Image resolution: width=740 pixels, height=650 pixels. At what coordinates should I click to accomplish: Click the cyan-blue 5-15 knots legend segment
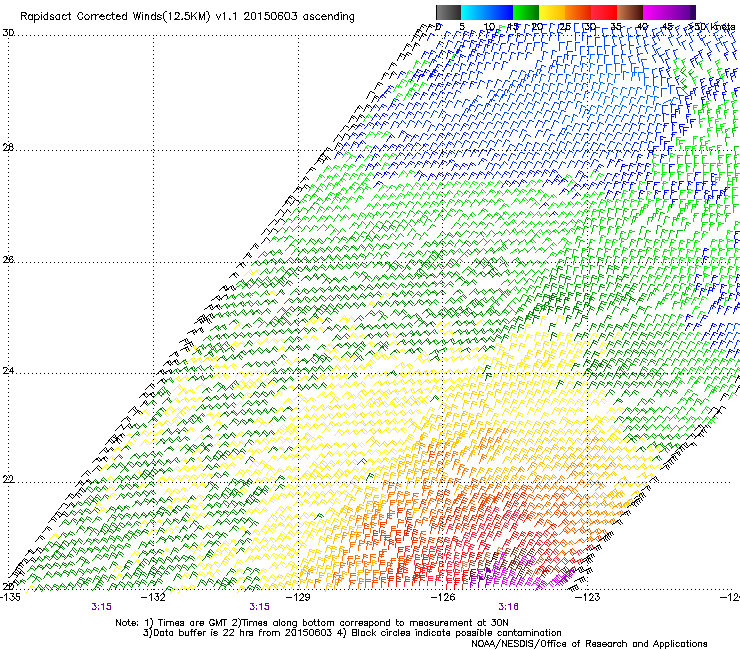point(487,12)
